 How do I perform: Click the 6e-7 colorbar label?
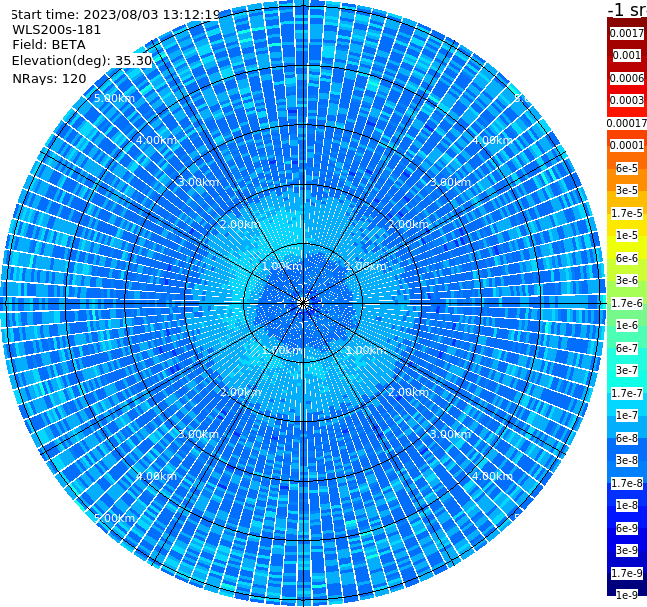point(627,348)
